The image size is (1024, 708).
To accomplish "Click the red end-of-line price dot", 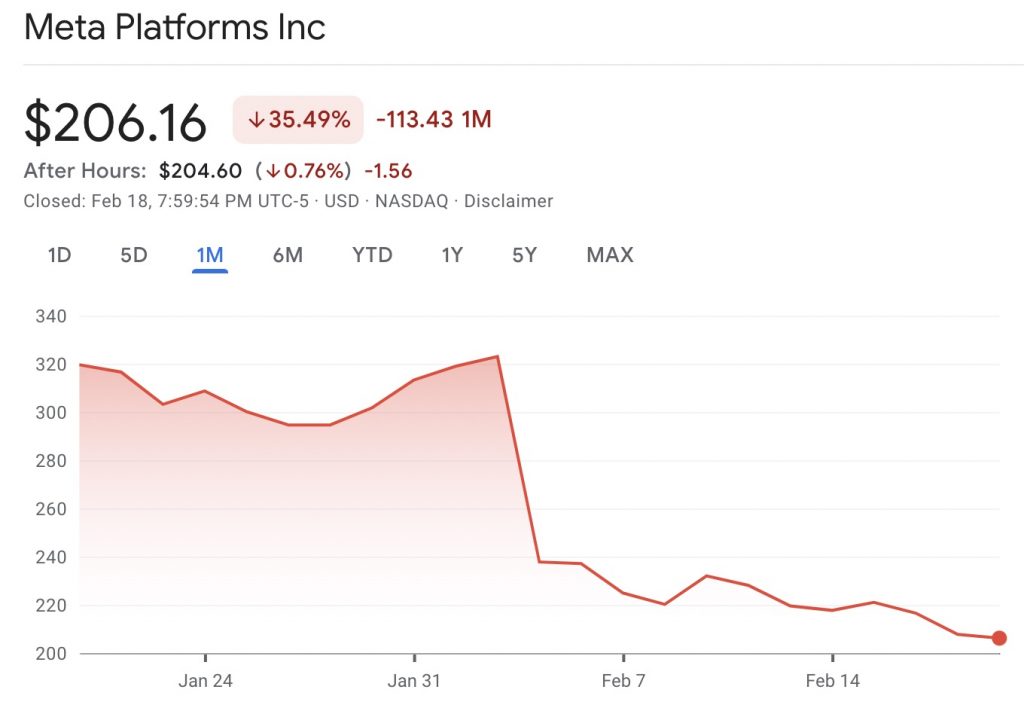I will pos(998,638).
